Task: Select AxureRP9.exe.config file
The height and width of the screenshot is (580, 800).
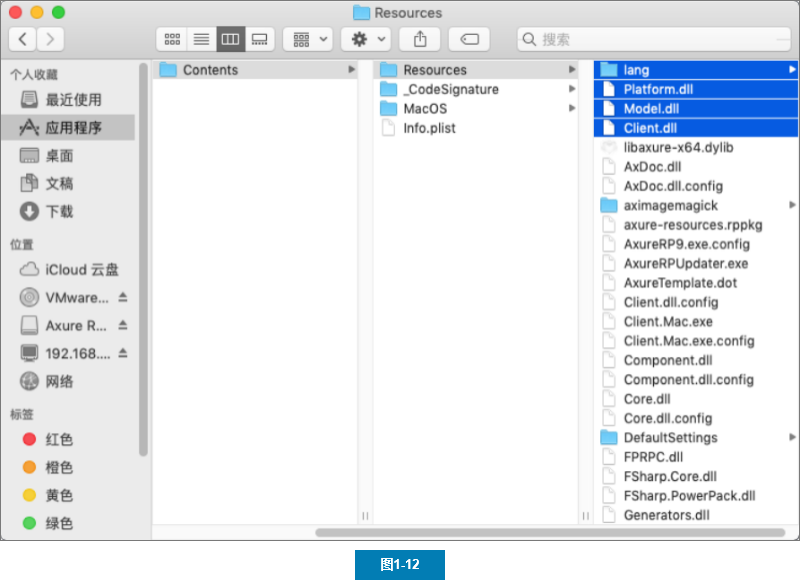Action: pos(696,244)
